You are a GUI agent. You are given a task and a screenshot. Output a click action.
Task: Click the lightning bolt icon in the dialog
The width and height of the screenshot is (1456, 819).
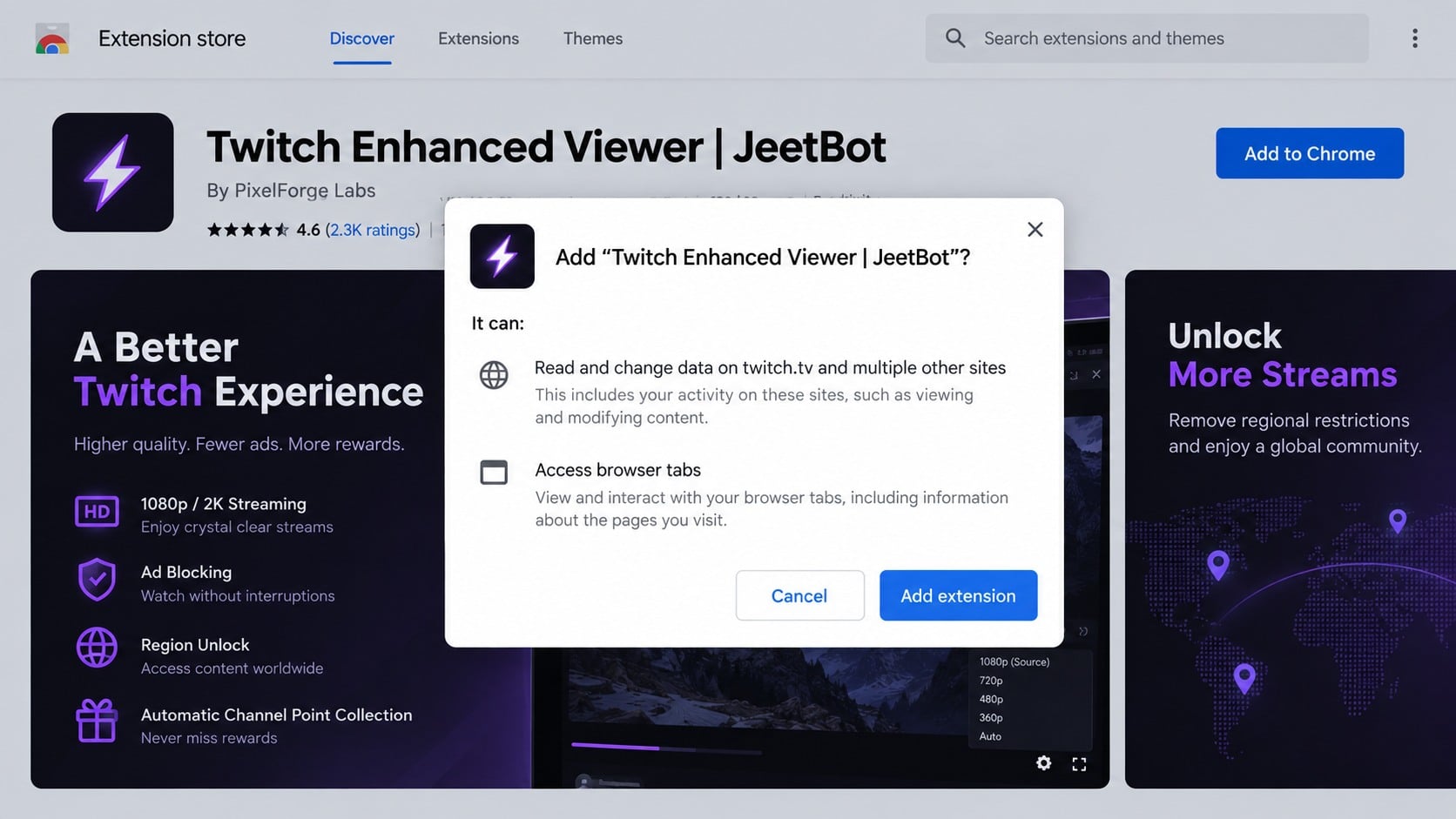tap(502, 256)
